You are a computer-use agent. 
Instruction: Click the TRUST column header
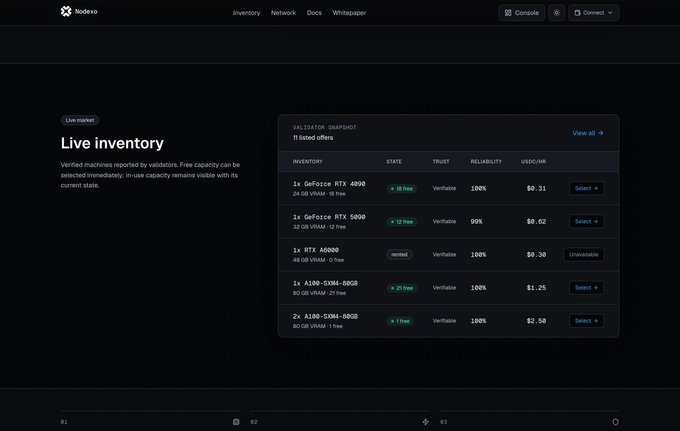tap(441, 161)
